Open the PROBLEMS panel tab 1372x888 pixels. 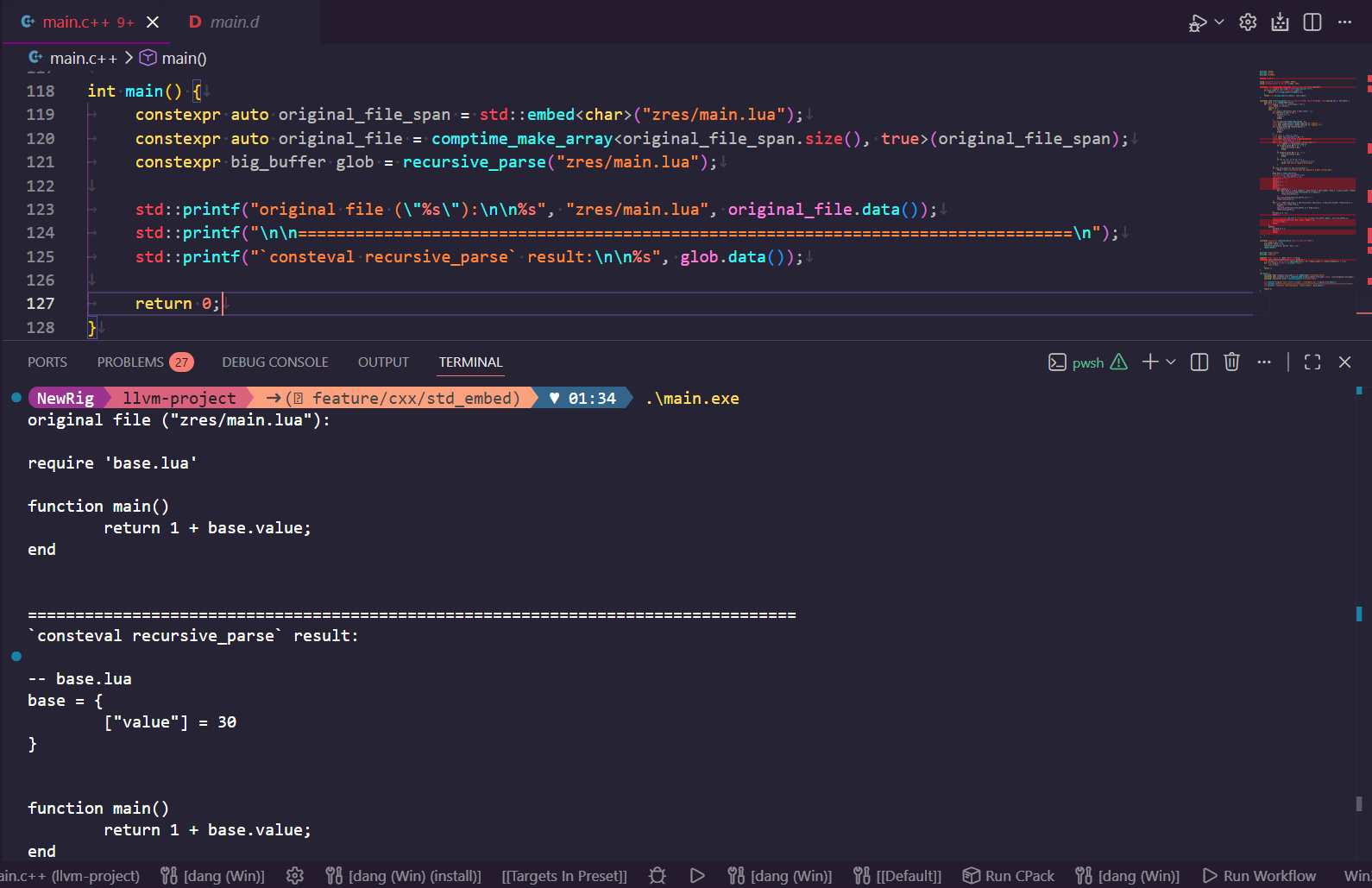pyautogui.click(x=131, y=362)
